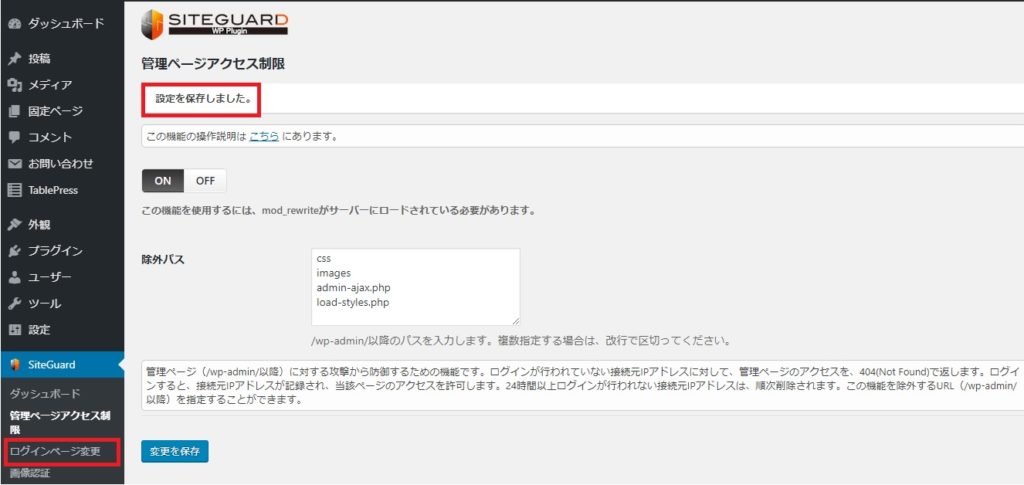This screenshot has width=1024, height=485.
Task: Click the load-styles.php line
Action: 353,302
